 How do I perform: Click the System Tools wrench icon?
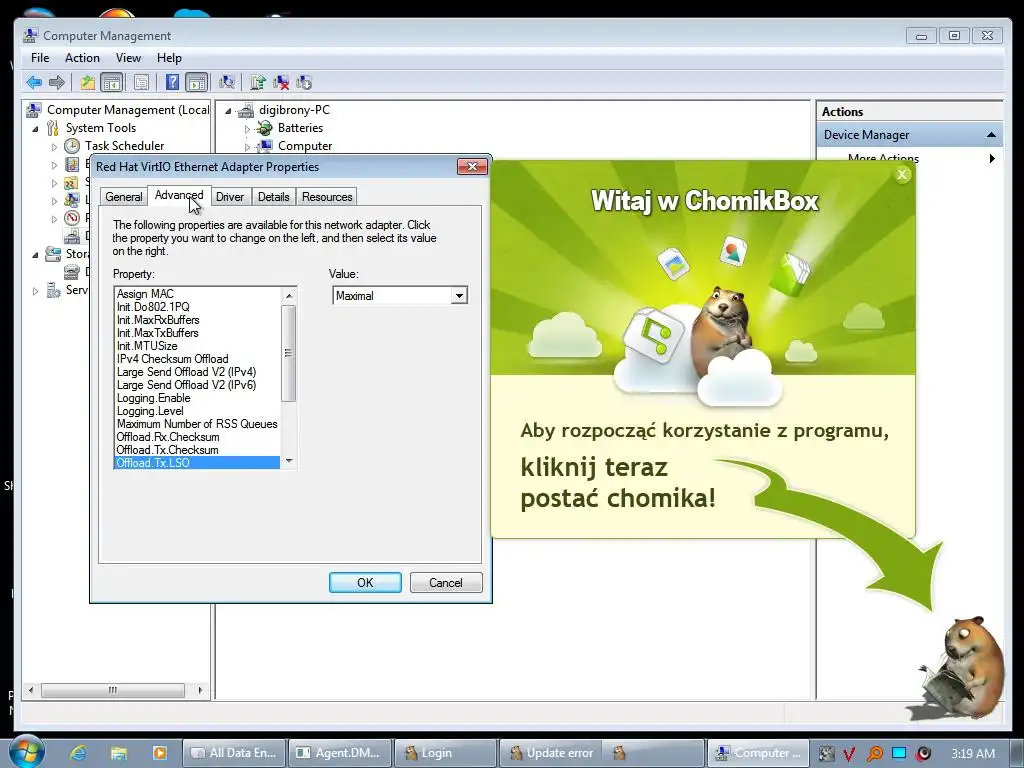click(53, 128)
